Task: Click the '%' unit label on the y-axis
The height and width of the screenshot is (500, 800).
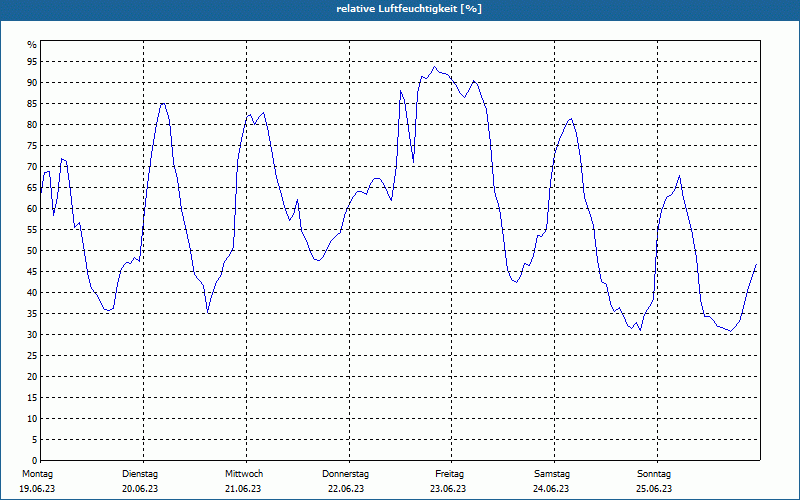Action: coord(32,45)
